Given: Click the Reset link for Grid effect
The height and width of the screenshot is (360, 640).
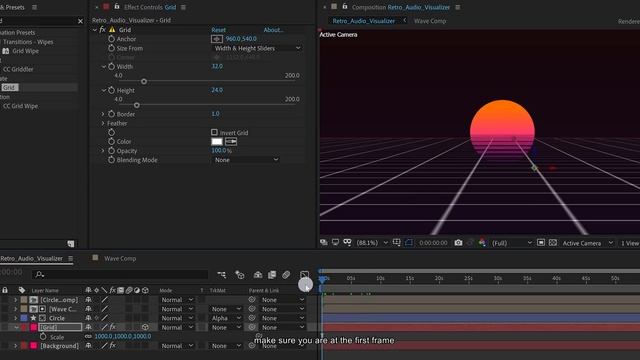Looking at the screenshot, I should 218,30.
